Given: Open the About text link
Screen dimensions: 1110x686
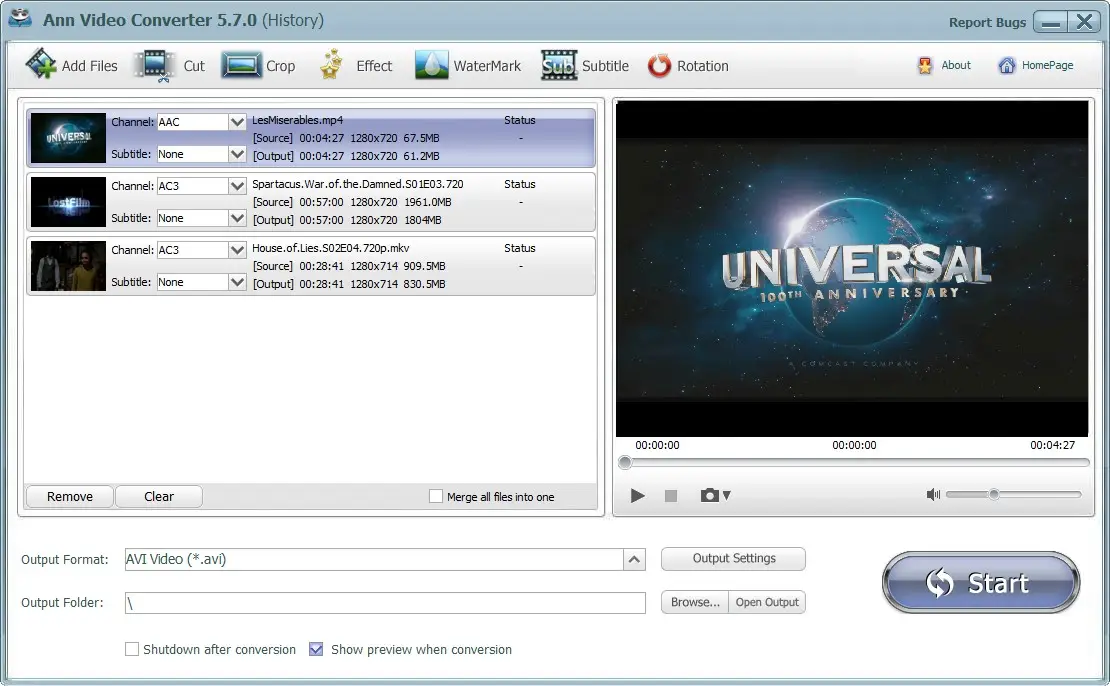Looking at the screenshot, I should coord(956,65).
